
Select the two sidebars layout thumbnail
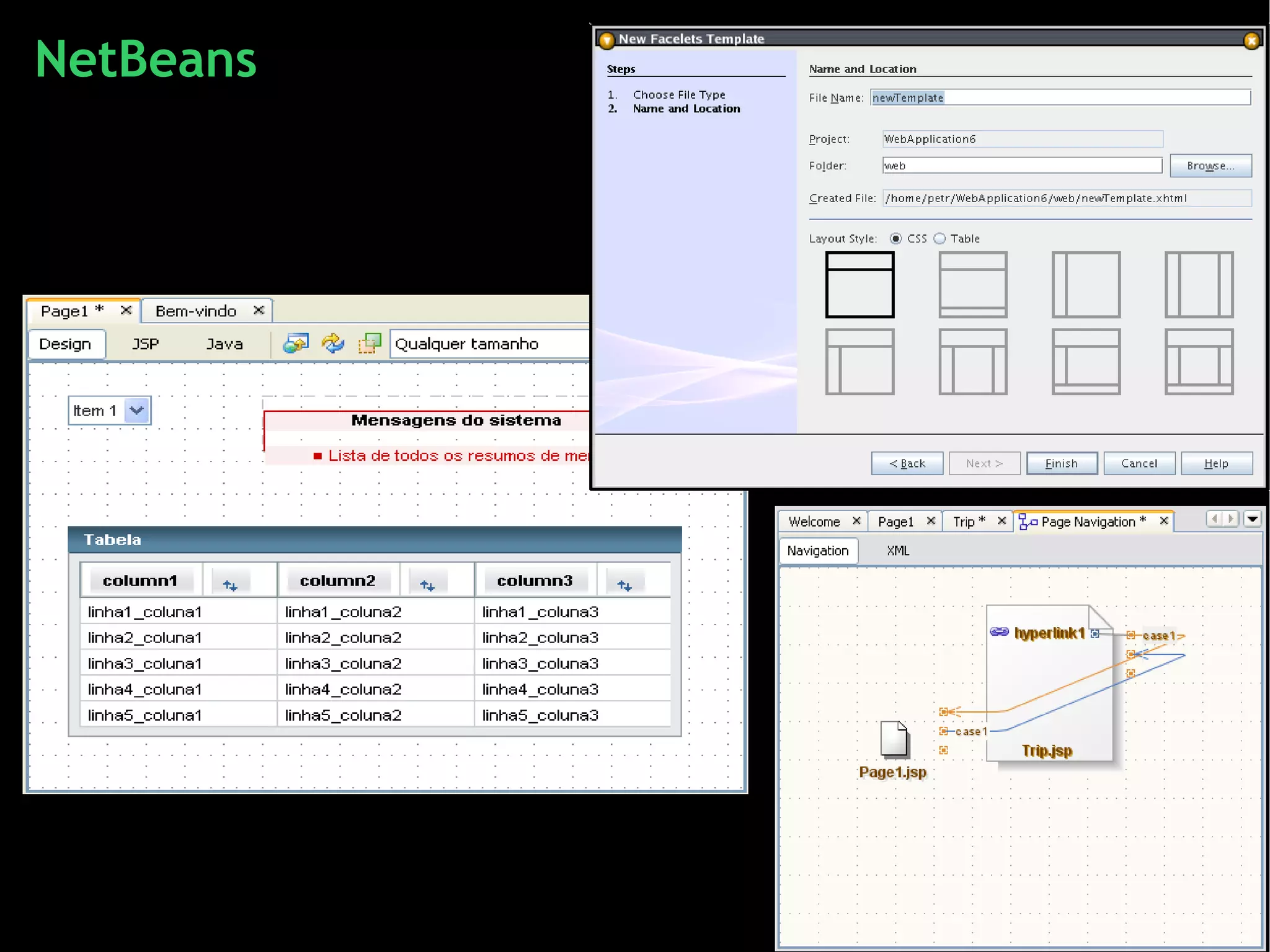click(x=1199, y=285)
